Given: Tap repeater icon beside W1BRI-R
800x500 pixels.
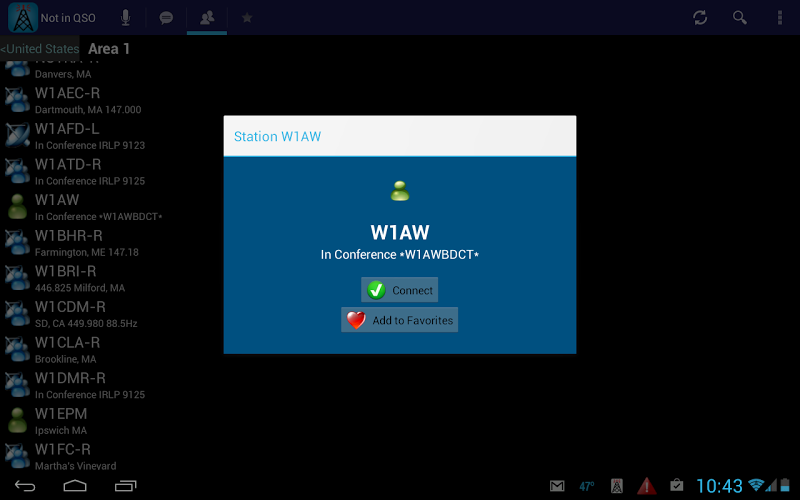Looking at the screenshot, I should point(17,278).
